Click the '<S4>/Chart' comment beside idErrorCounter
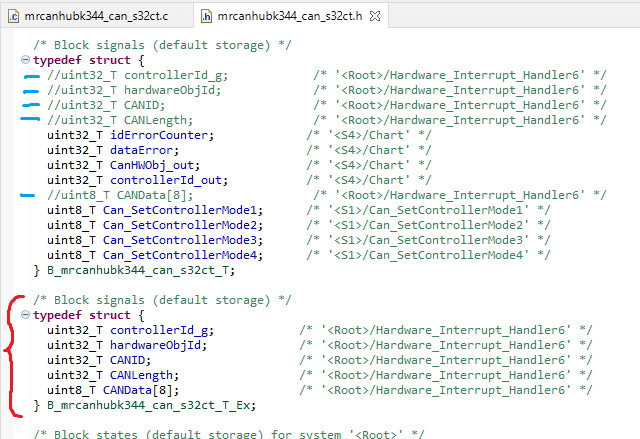640x439 pixels. point(369,135)
